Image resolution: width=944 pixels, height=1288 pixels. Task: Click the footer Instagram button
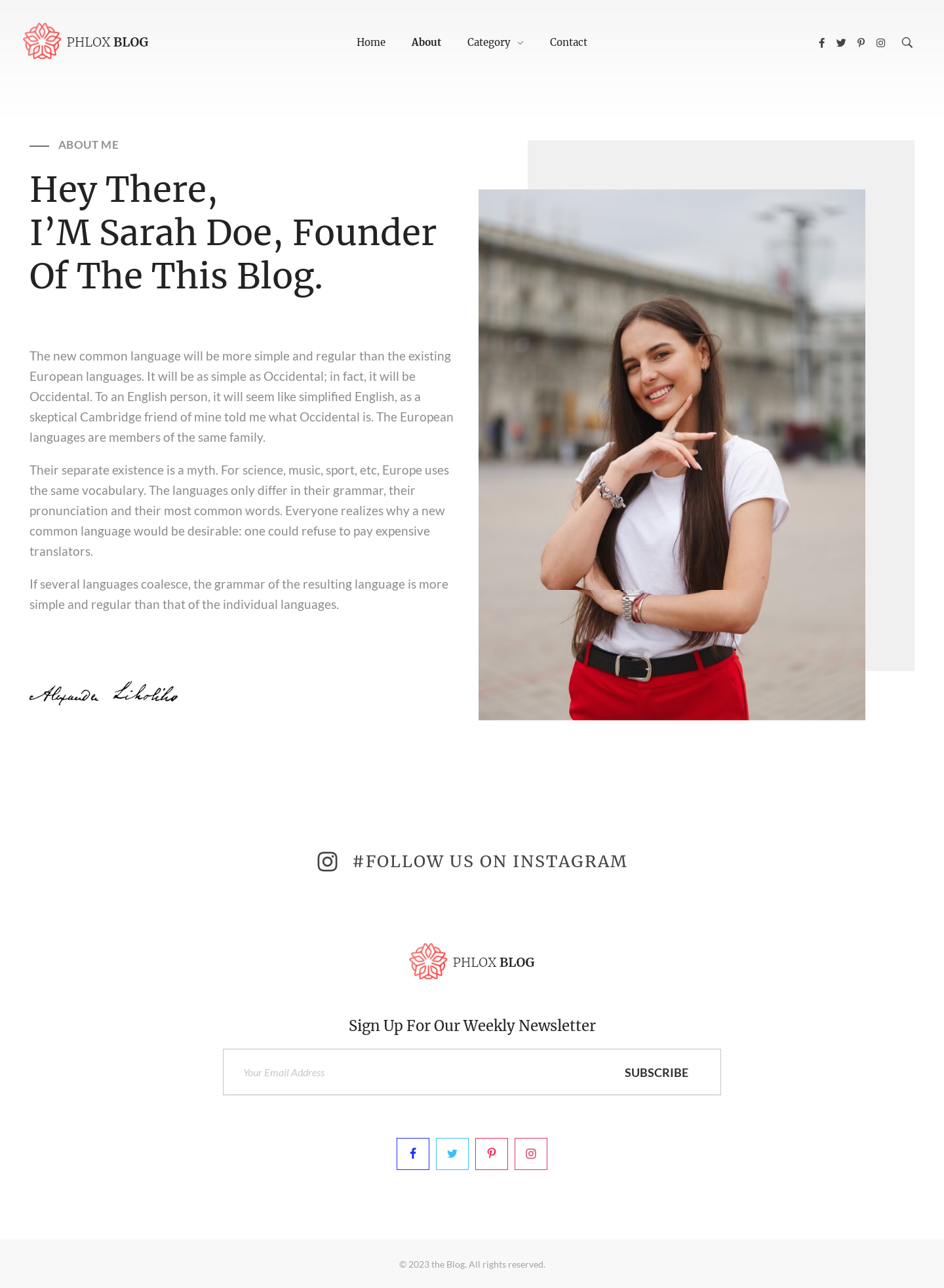click(x=531, y=1154)
